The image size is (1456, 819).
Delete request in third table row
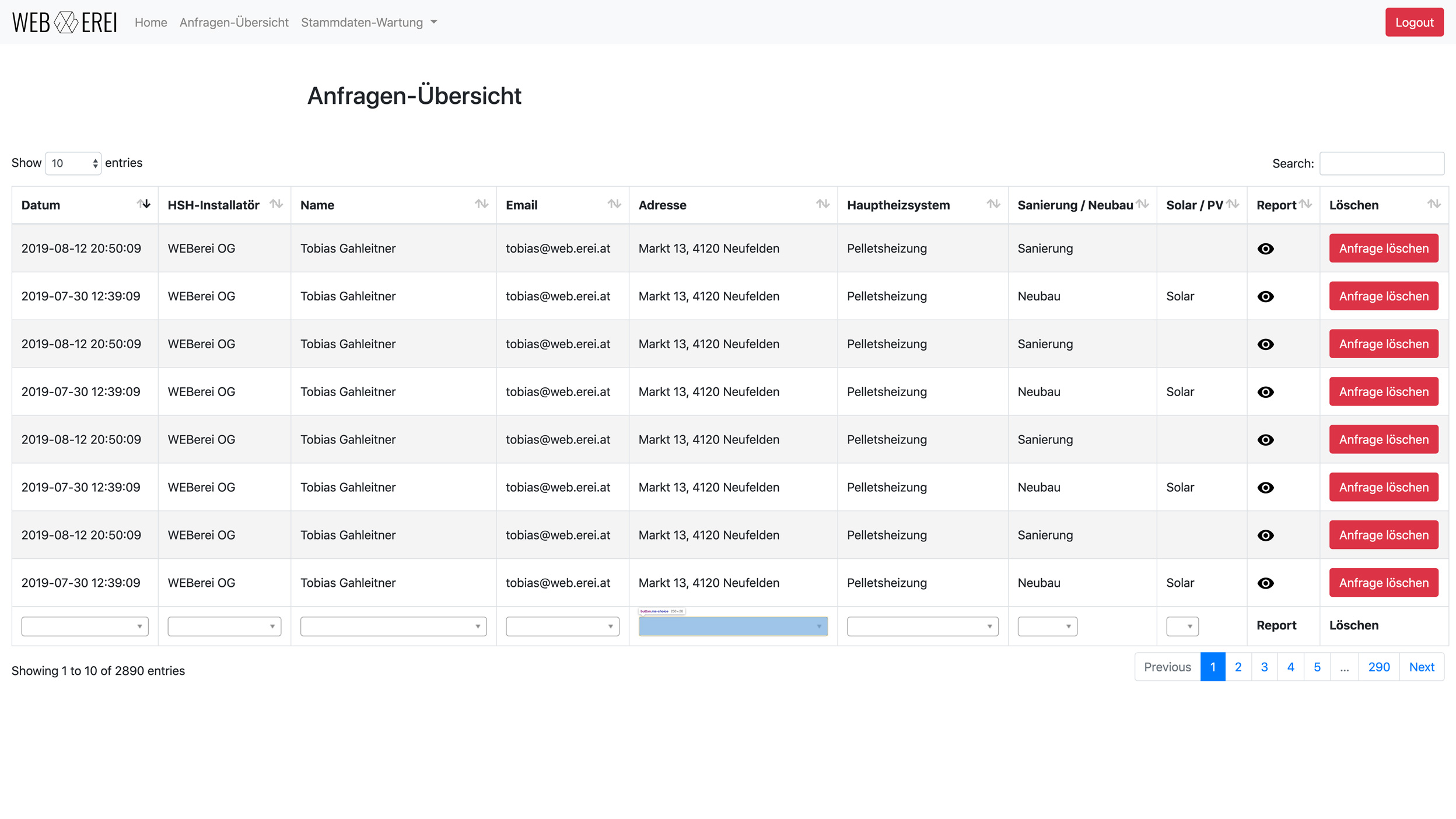(1384, 344)
